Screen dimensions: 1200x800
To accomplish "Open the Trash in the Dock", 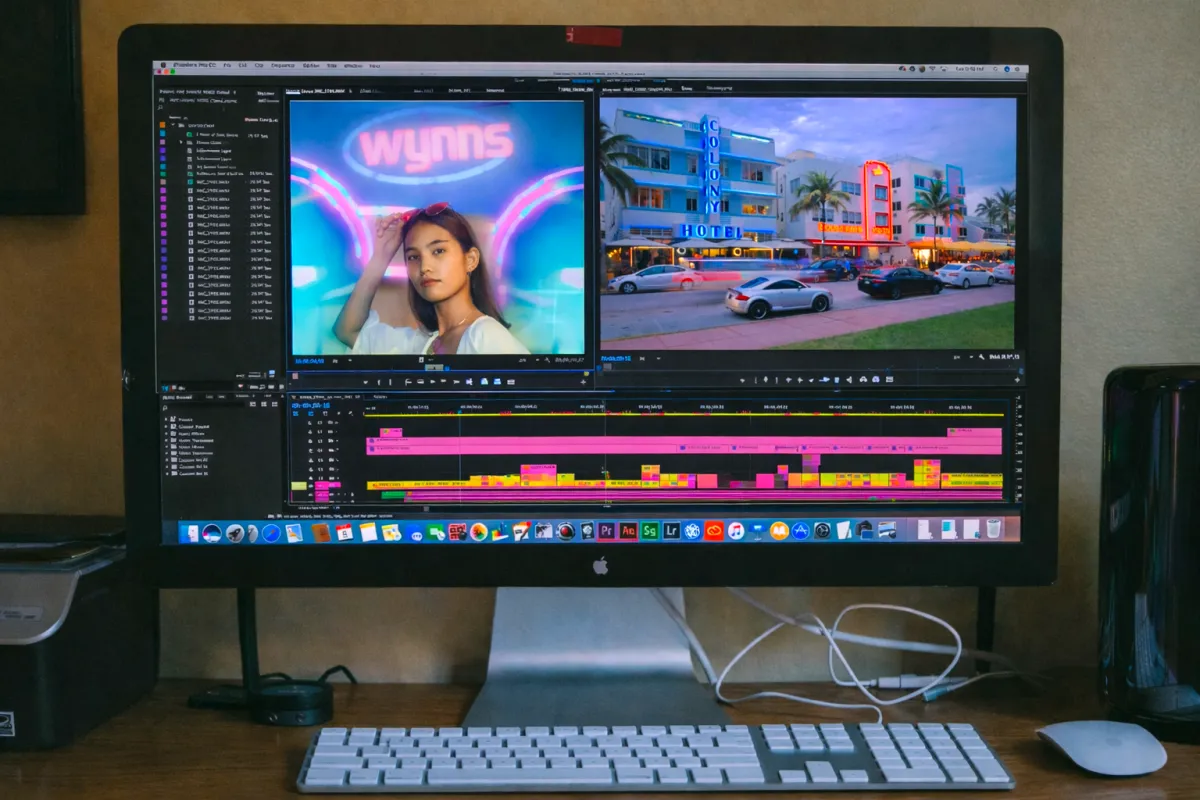I will tap(993, 529).
